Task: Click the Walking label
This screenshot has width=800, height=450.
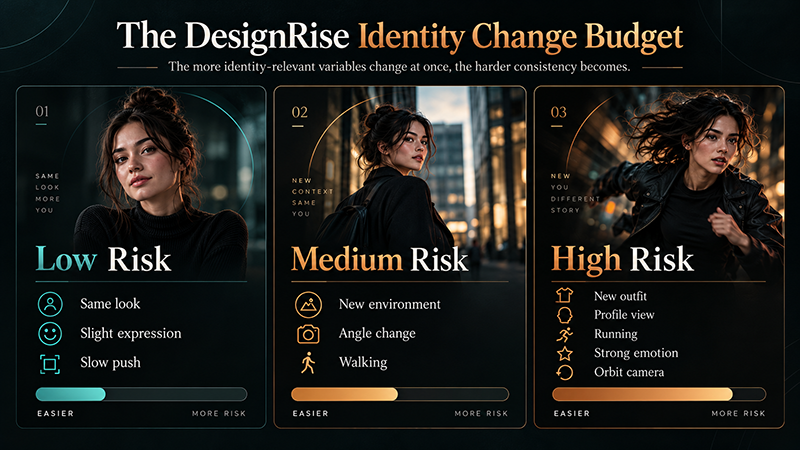Action: coord(363,362)
